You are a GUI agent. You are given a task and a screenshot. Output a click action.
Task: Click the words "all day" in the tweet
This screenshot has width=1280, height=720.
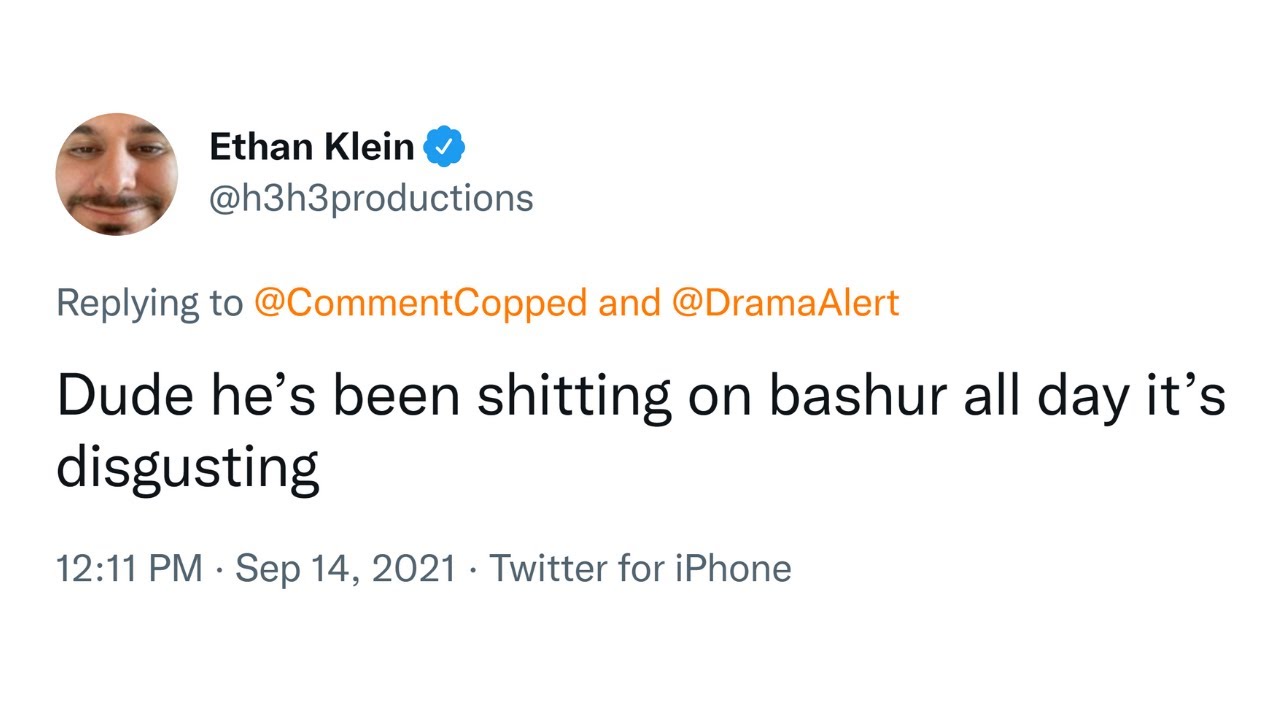(1048, 397)
